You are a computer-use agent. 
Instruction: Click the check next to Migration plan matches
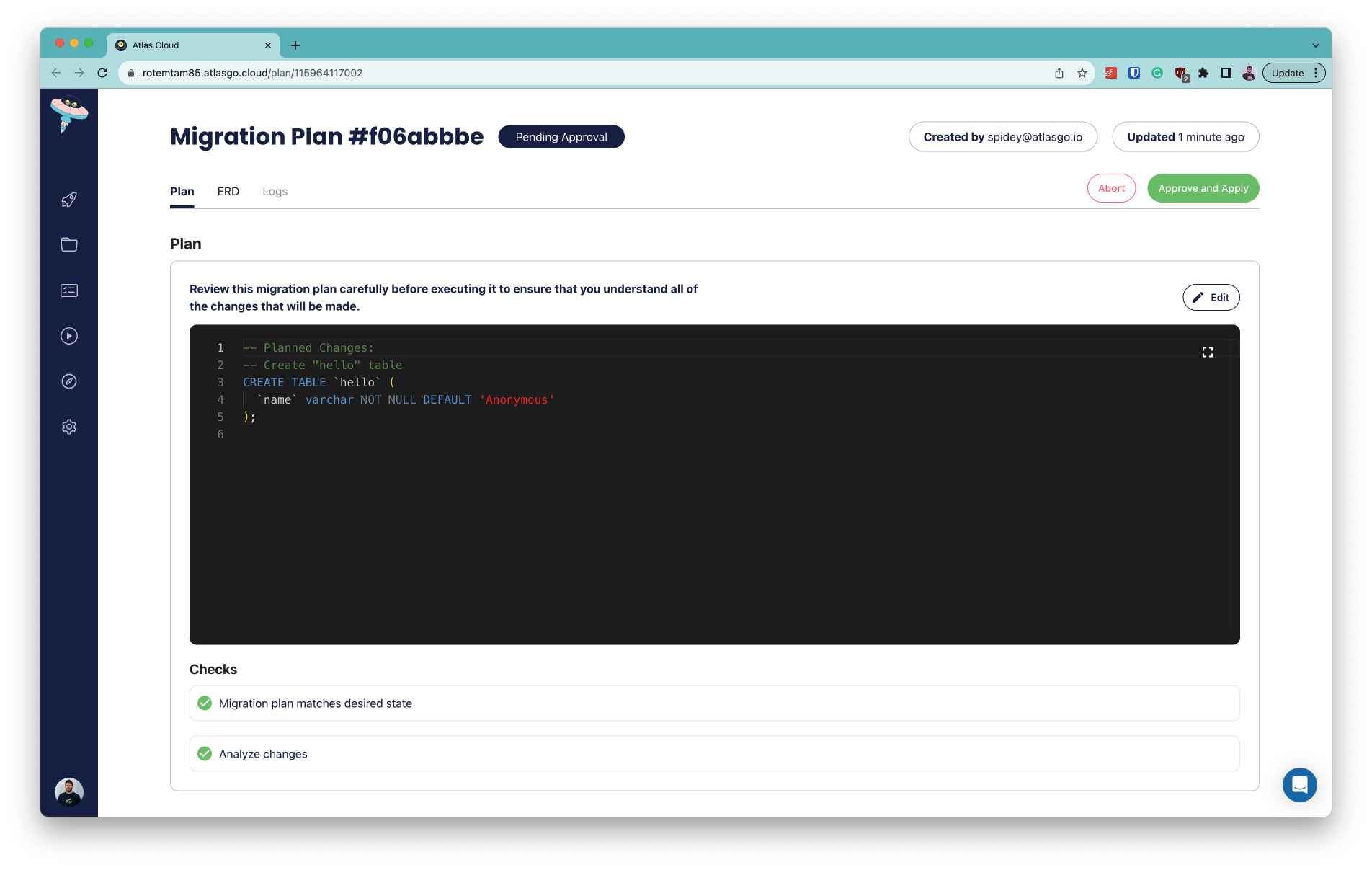[x=205, y=703]
